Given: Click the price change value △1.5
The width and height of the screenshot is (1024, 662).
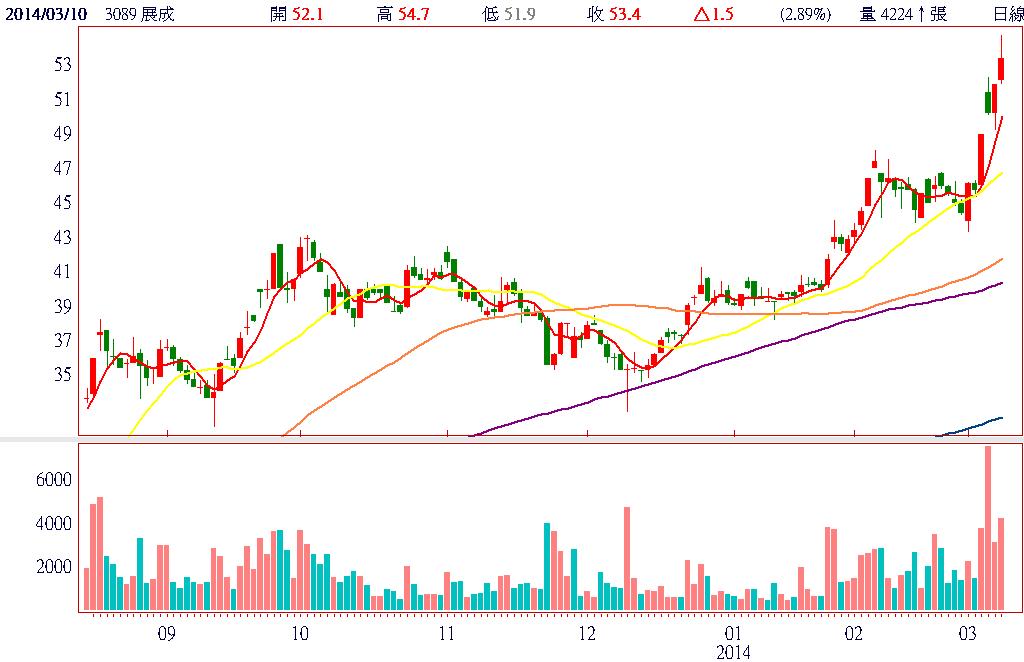Looking at the screenshot, I should click(x=714, y=14).
